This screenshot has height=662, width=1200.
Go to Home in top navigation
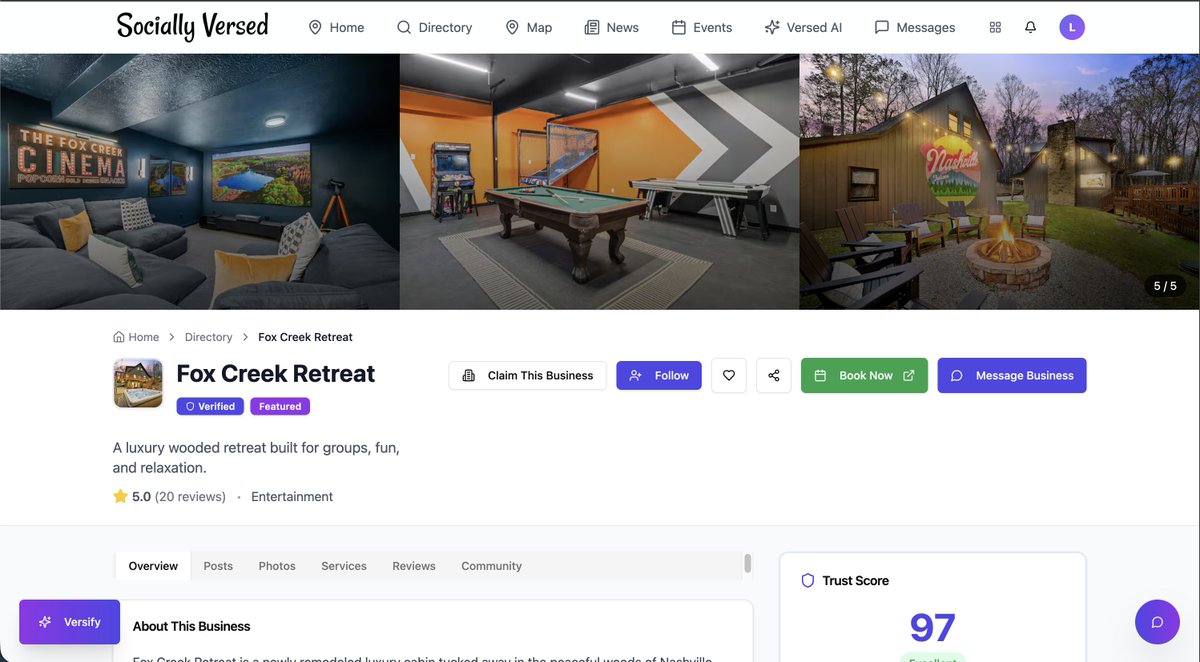[336, 27]
